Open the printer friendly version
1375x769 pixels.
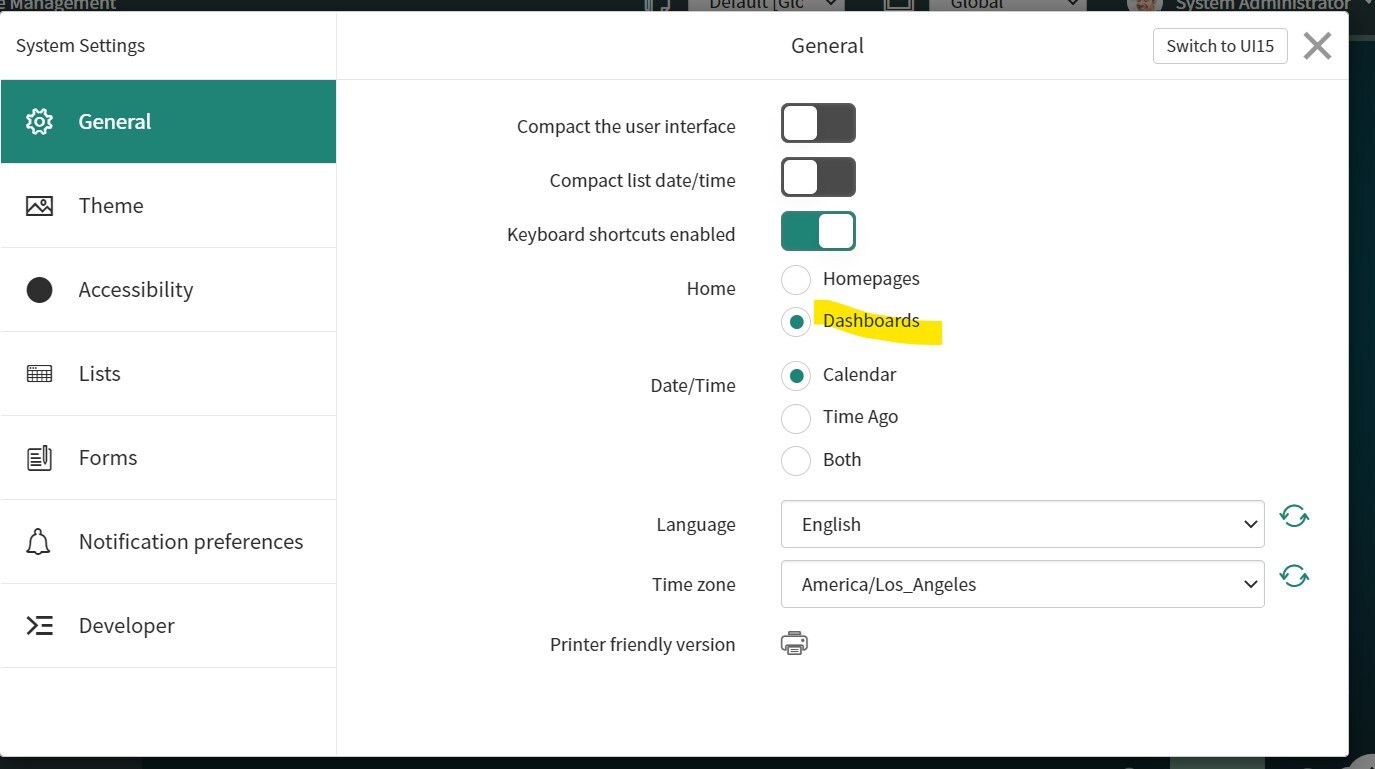(793, 643)
